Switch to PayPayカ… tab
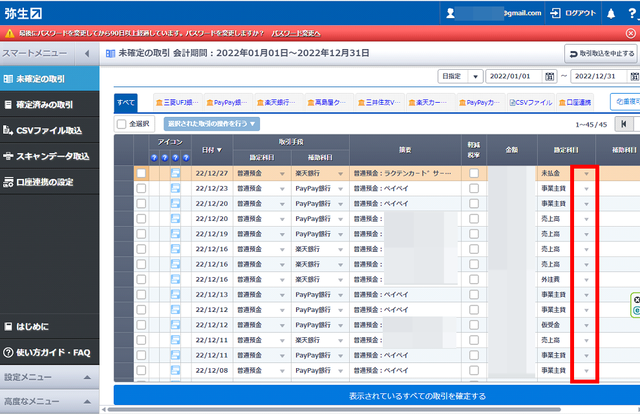 coord(481,102)
